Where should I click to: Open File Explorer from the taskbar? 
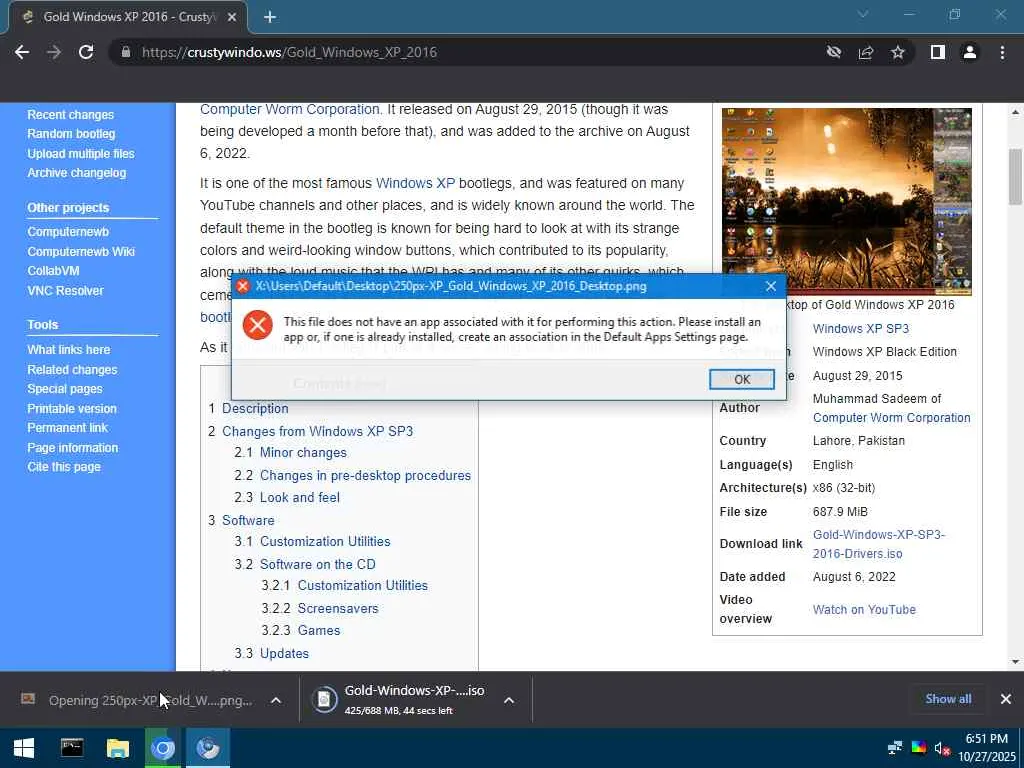pos(118,748)
